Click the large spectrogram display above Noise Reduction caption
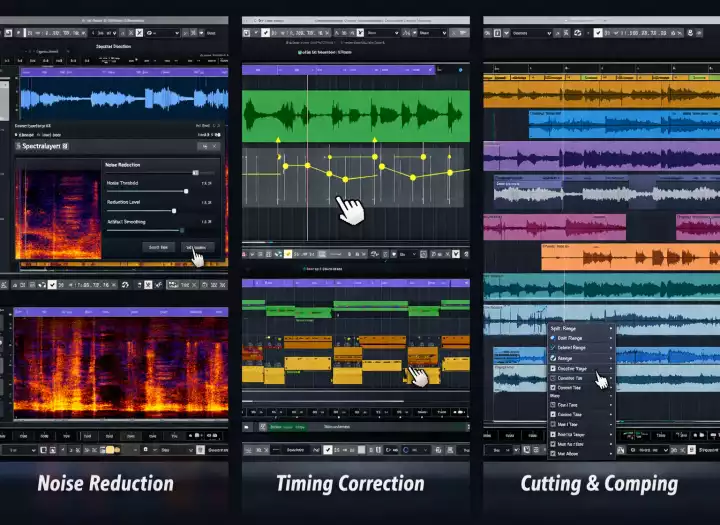This screenshot has width=720, height=525. click(x=121, y=367)
